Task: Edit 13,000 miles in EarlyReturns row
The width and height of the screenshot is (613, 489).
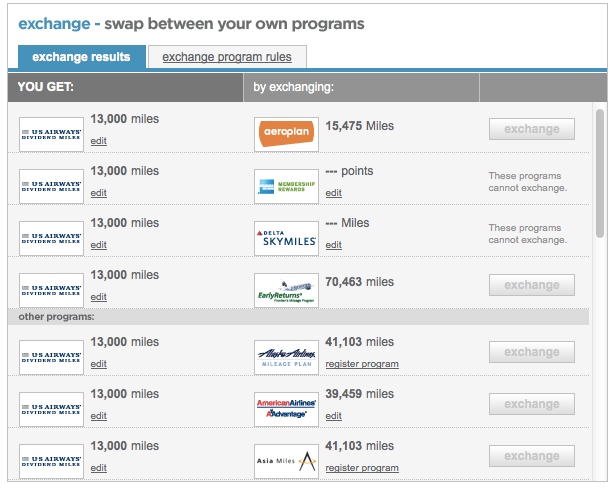Action: [99, 297]
